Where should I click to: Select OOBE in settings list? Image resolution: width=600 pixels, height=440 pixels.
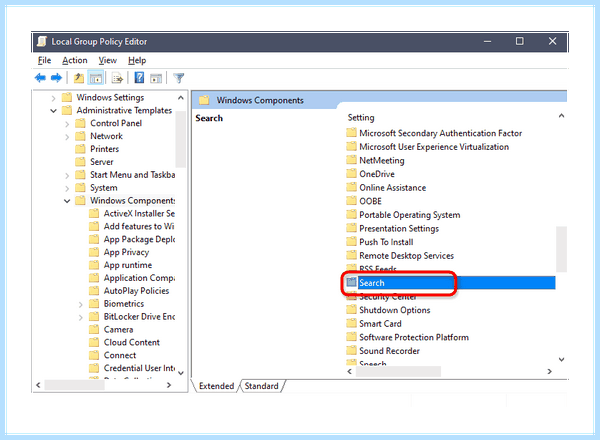click(370, 201)
